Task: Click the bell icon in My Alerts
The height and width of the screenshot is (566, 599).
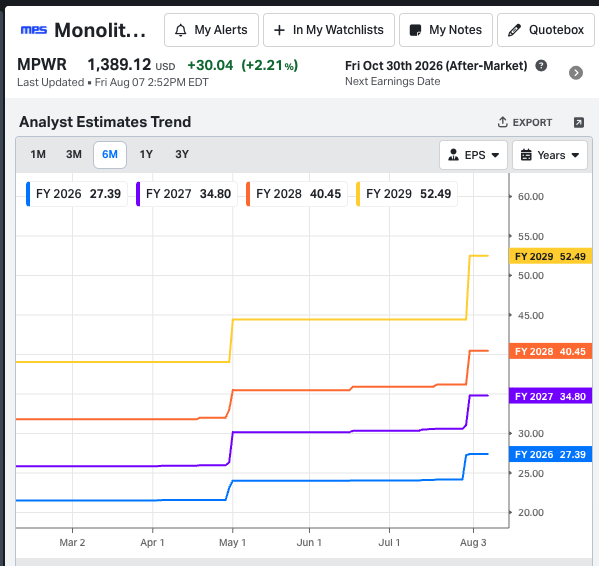Action: click(x=181, y=30)
